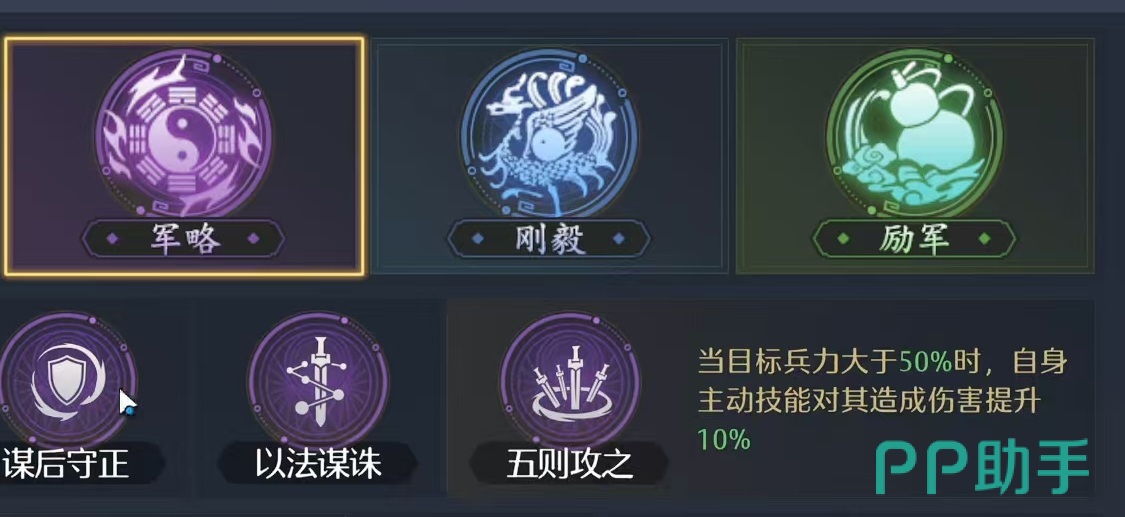Screen dimensions: 1125x517
Task: Select the green gourd and clouds emblem
Action: [x=915, y=135]
